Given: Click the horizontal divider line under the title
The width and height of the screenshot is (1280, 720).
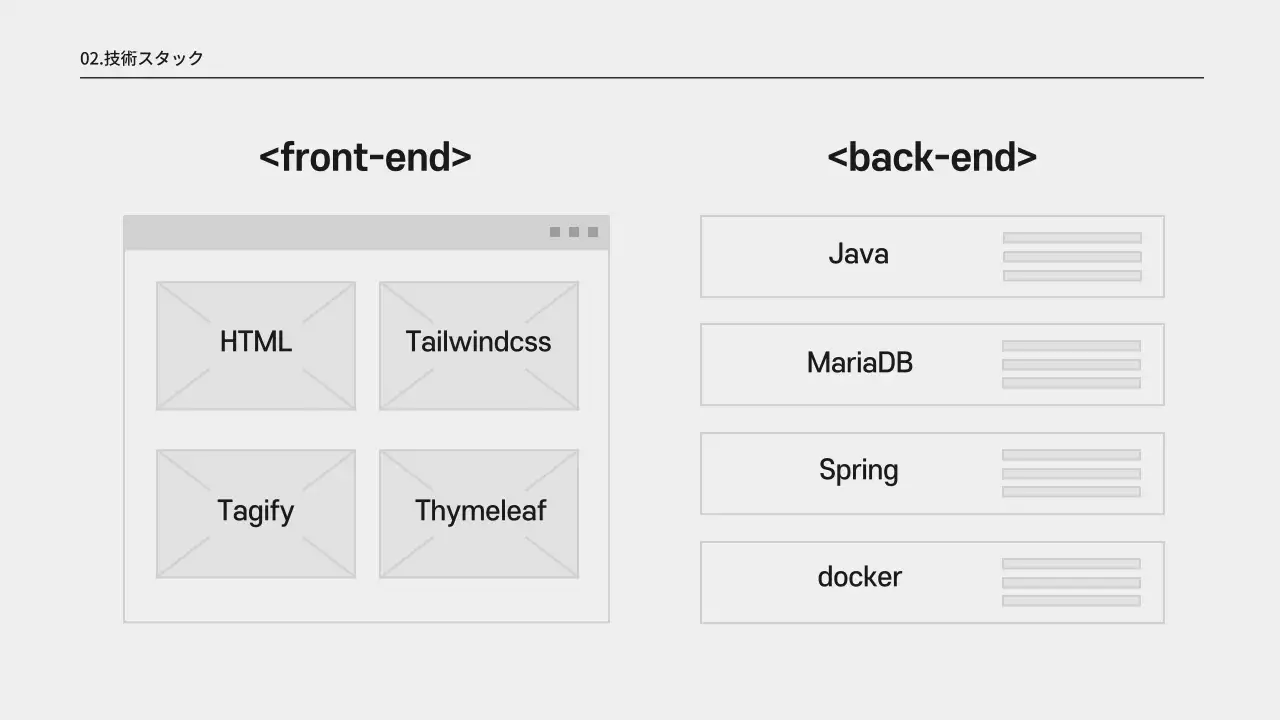Looking at the screenshot, I should click(x=641, y=77).
